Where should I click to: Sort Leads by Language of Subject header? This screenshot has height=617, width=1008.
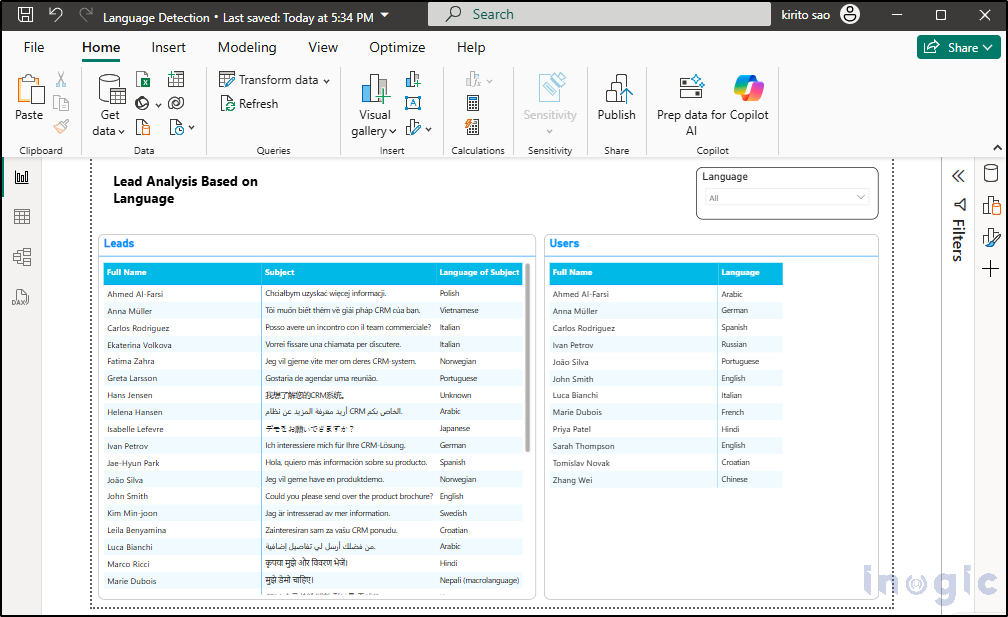coord(479,273)
